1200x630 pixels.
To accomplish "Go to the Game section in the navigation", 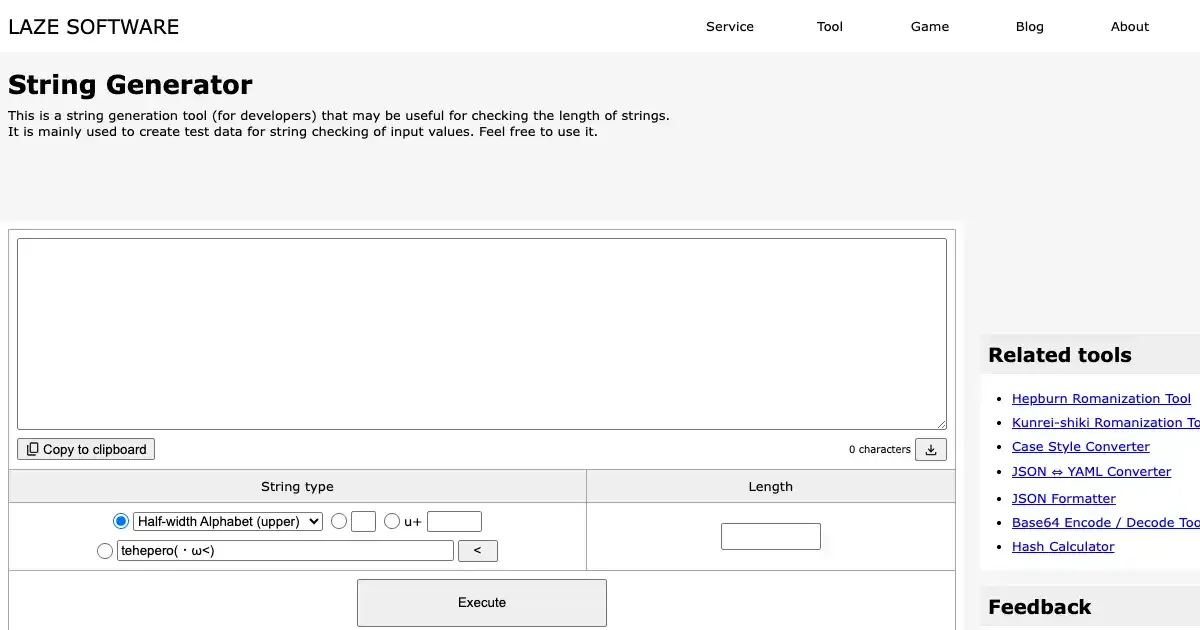I will tap(930, 27).
